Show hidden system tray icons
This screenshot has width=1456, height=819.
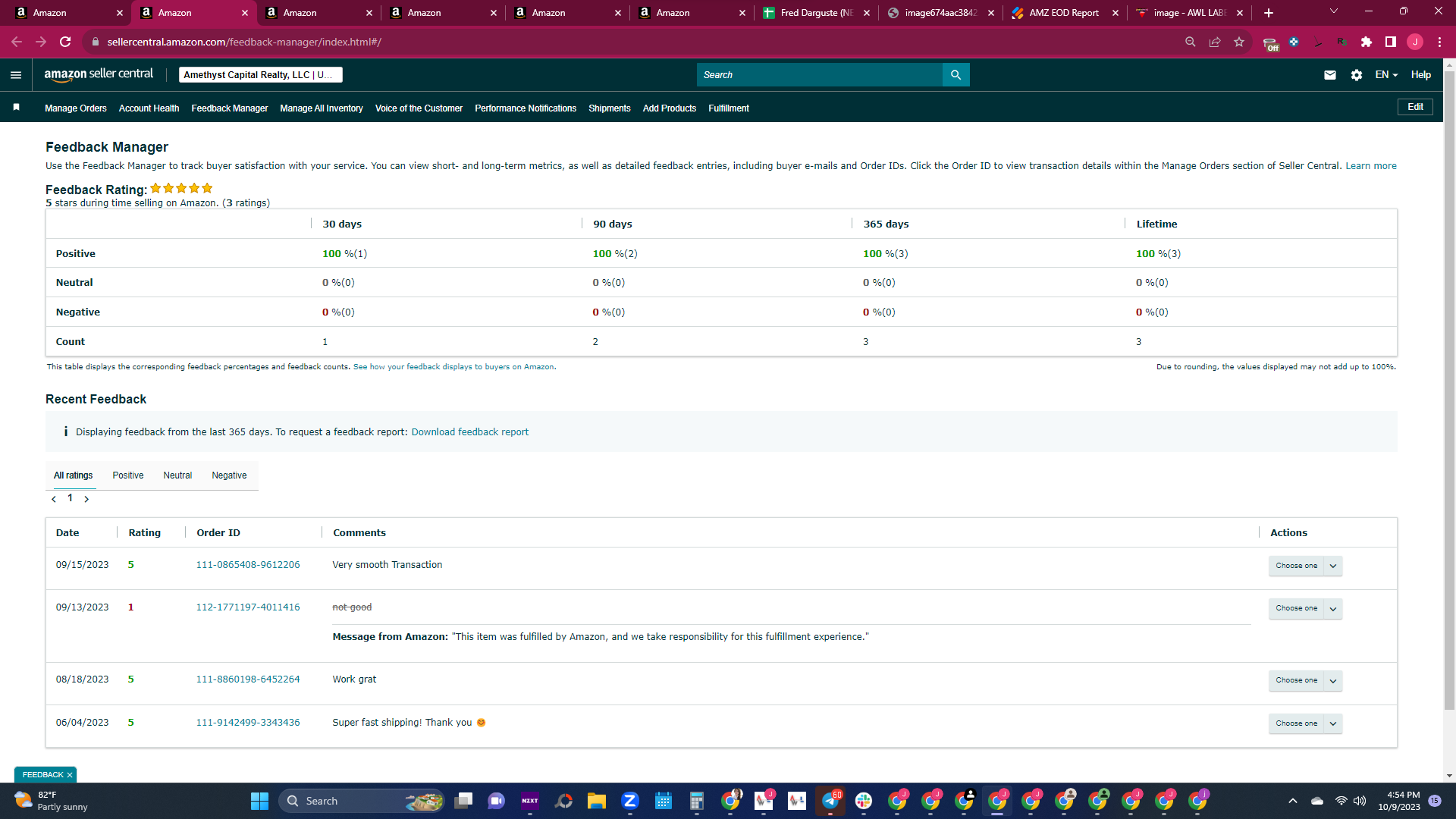pos(1293,801)
